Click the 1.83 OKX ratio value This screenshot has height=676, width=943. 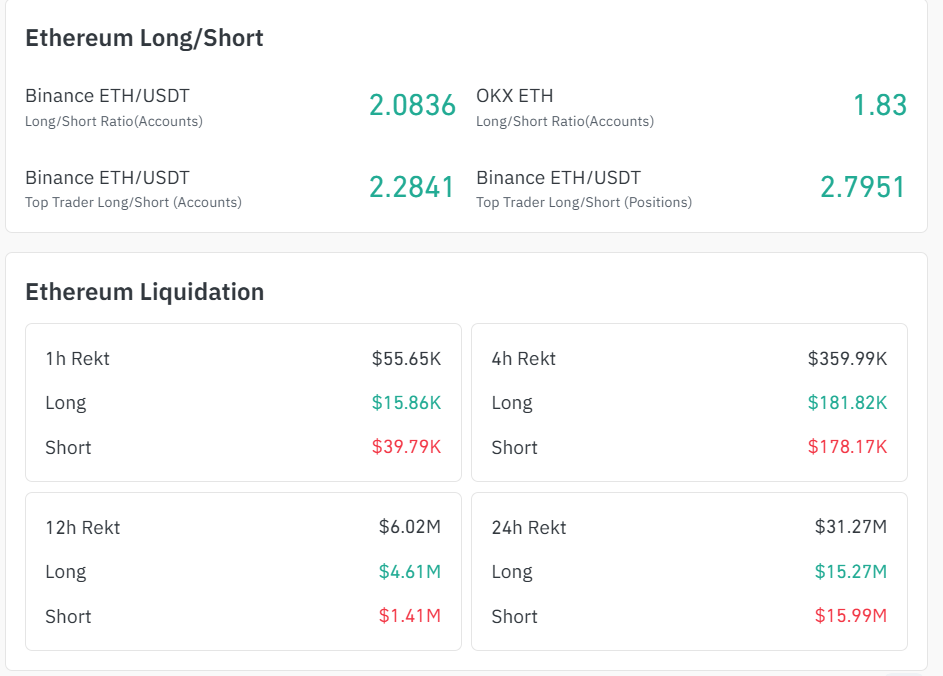pyautogui.click(x=880, y=105)
